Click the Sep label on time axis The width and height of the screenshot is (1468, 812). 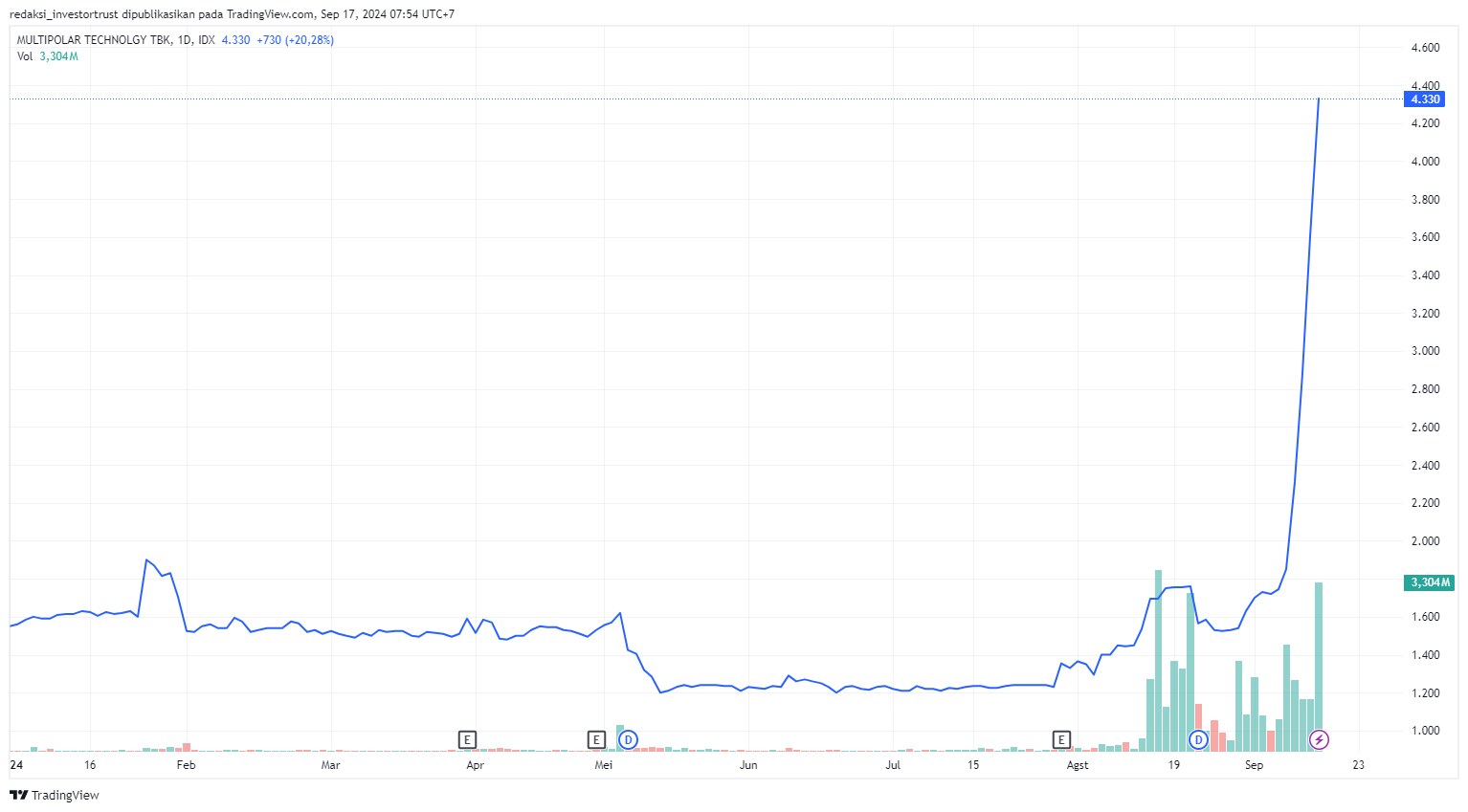pyautogui.click(x=1254, y=765)
